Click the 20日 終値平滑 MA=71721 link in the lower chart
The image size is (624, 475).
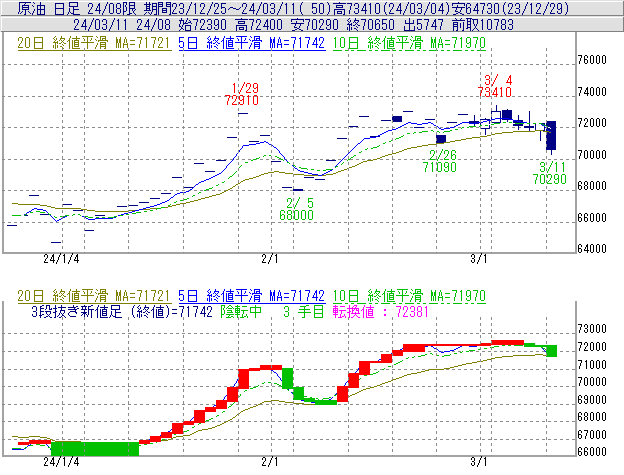click(x=94, y=296)
